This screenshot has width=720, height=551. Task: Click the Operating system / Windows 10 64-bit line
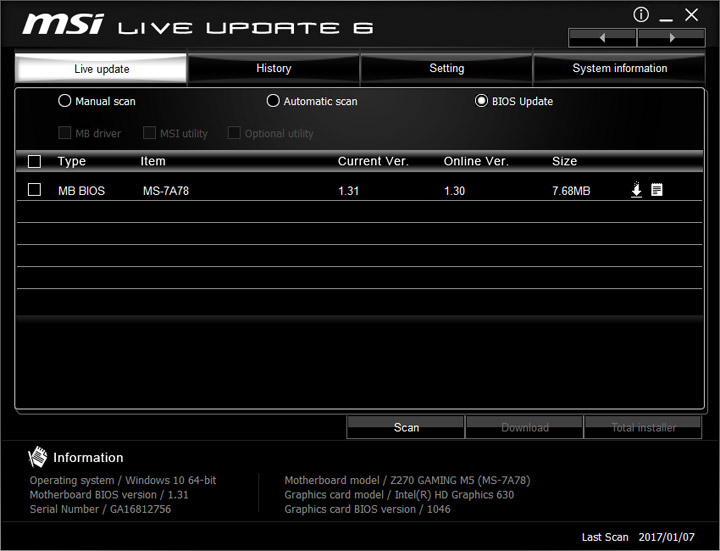coord(123,480)
